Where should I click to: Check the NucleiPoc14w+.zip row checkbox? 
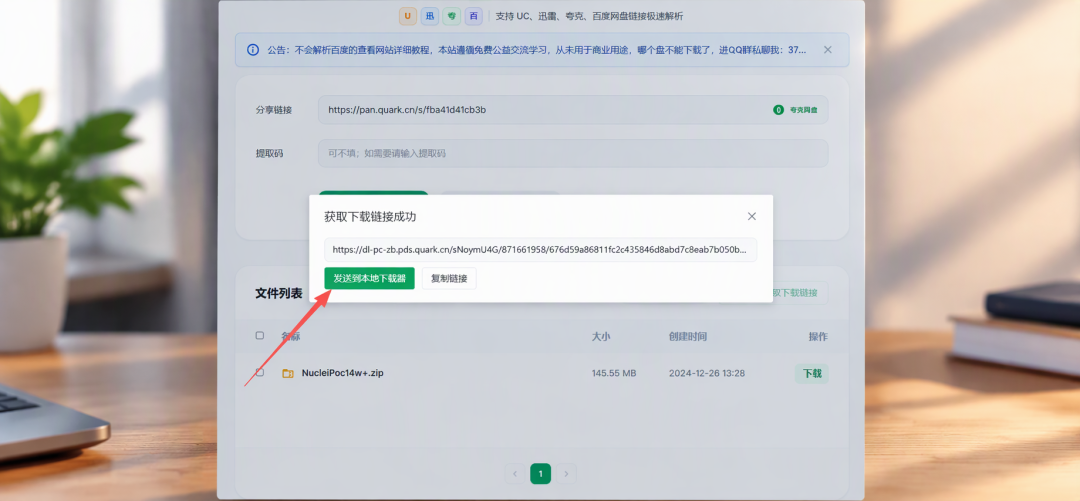pos(260,372)
